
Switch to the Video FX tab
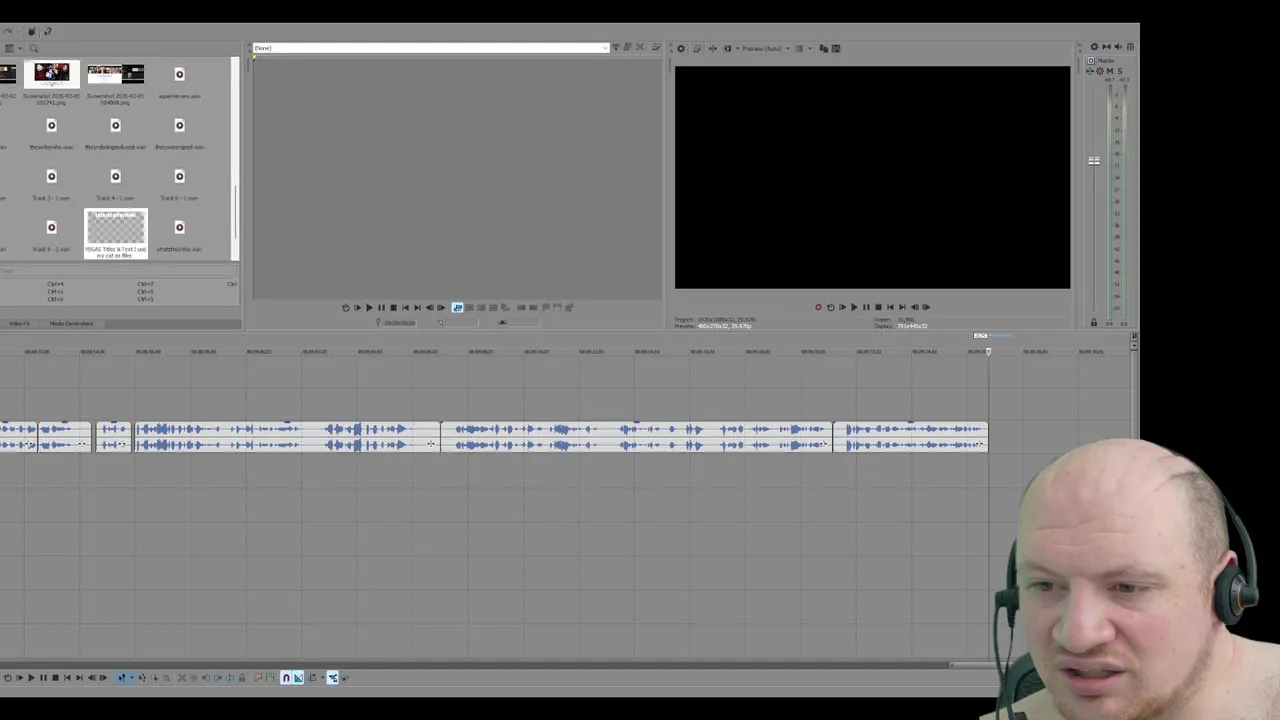[19, 324]
